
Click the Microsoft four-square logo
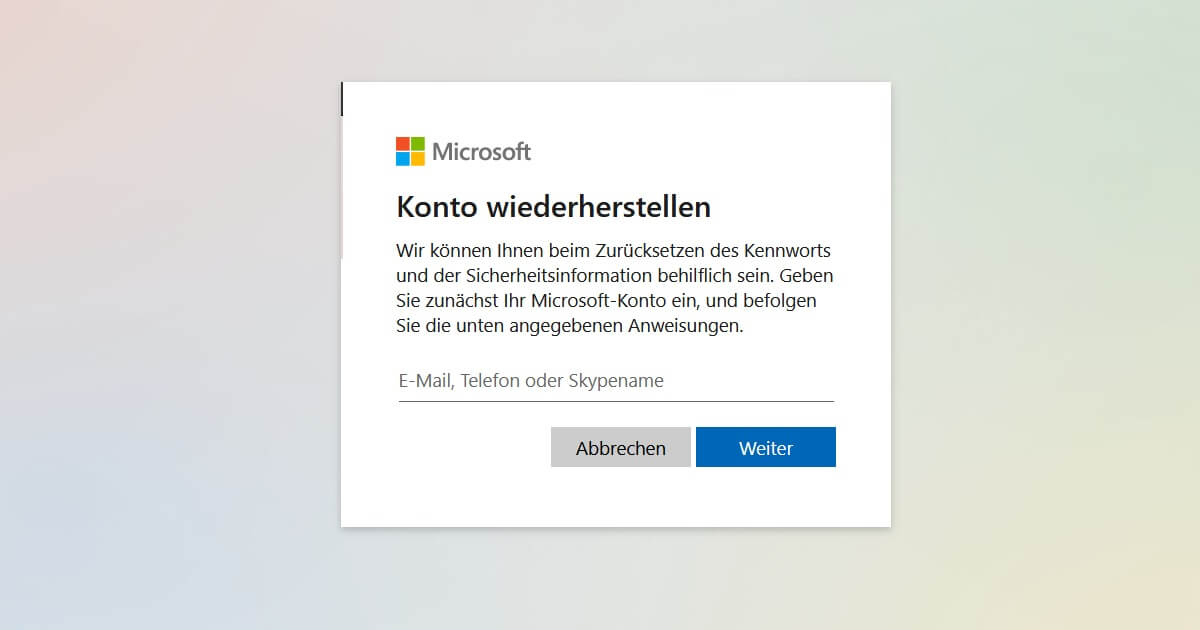pos(411,152)
